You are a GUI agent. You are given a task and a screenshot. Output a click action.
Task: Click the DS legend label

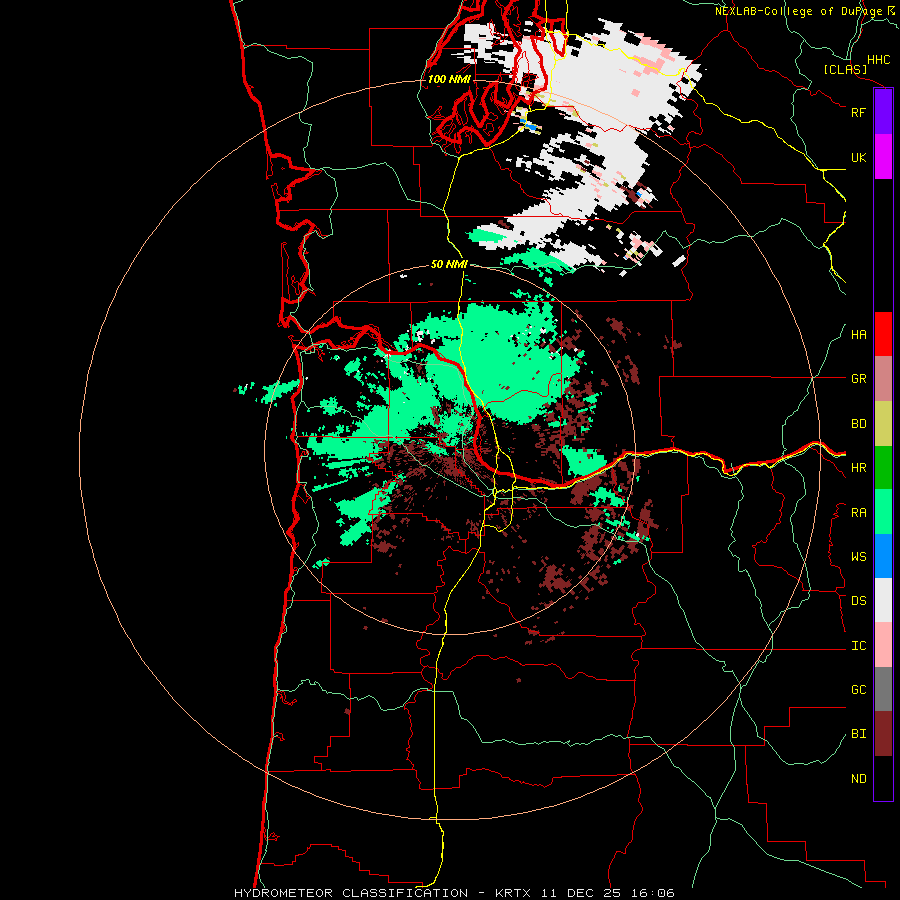(858, 601)
